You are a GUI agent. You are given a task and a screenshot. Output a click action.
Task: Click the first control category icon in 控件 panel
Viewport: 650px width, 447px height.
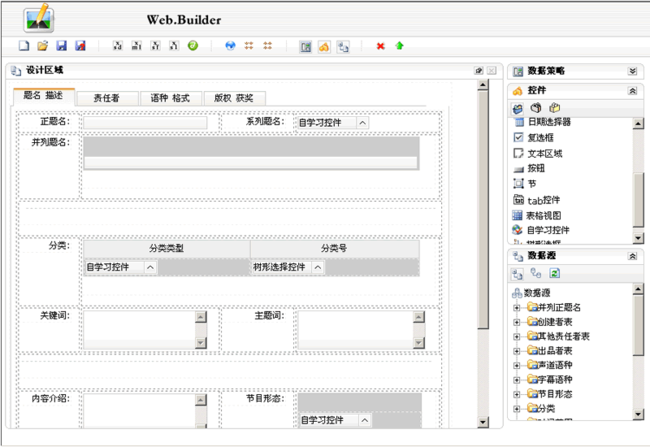point(518,109)
